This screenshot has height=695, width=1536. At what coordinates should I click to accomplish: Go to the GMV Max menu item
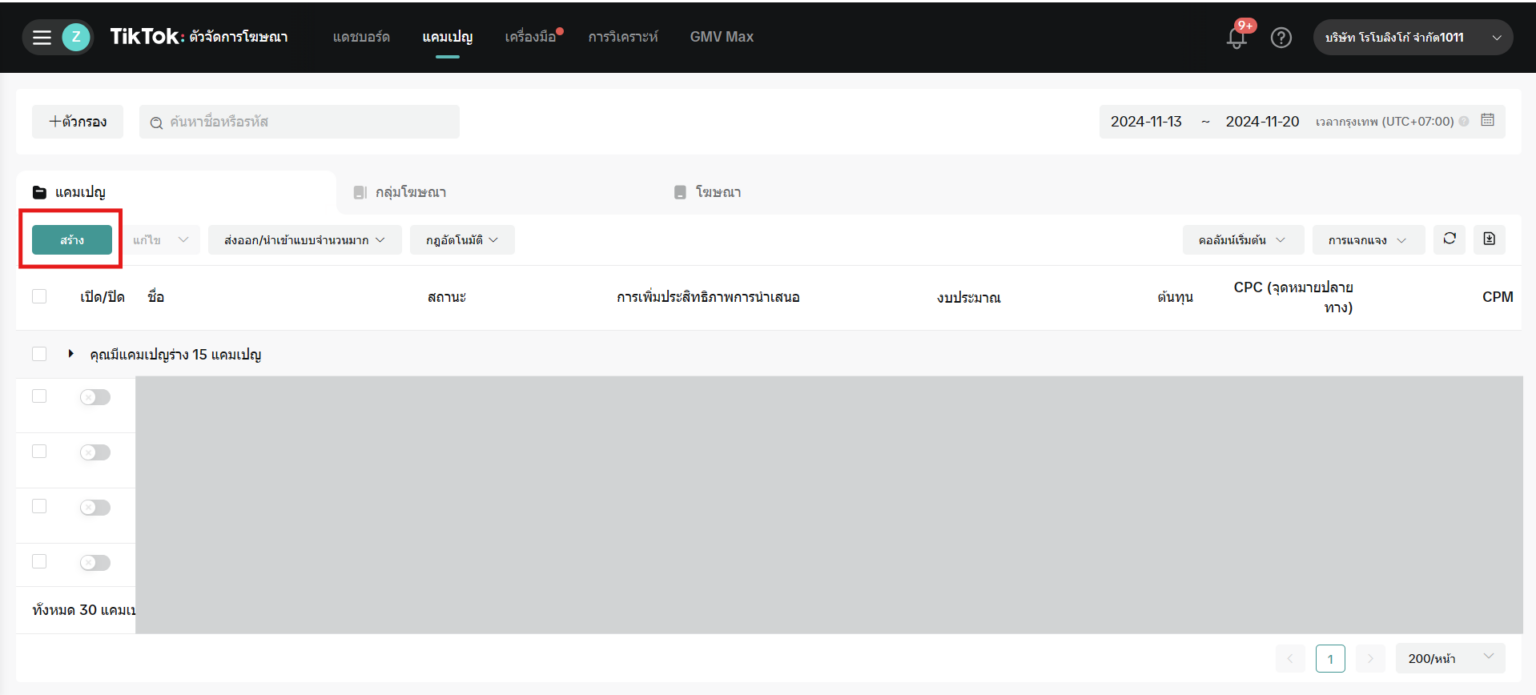coord(721,36)
